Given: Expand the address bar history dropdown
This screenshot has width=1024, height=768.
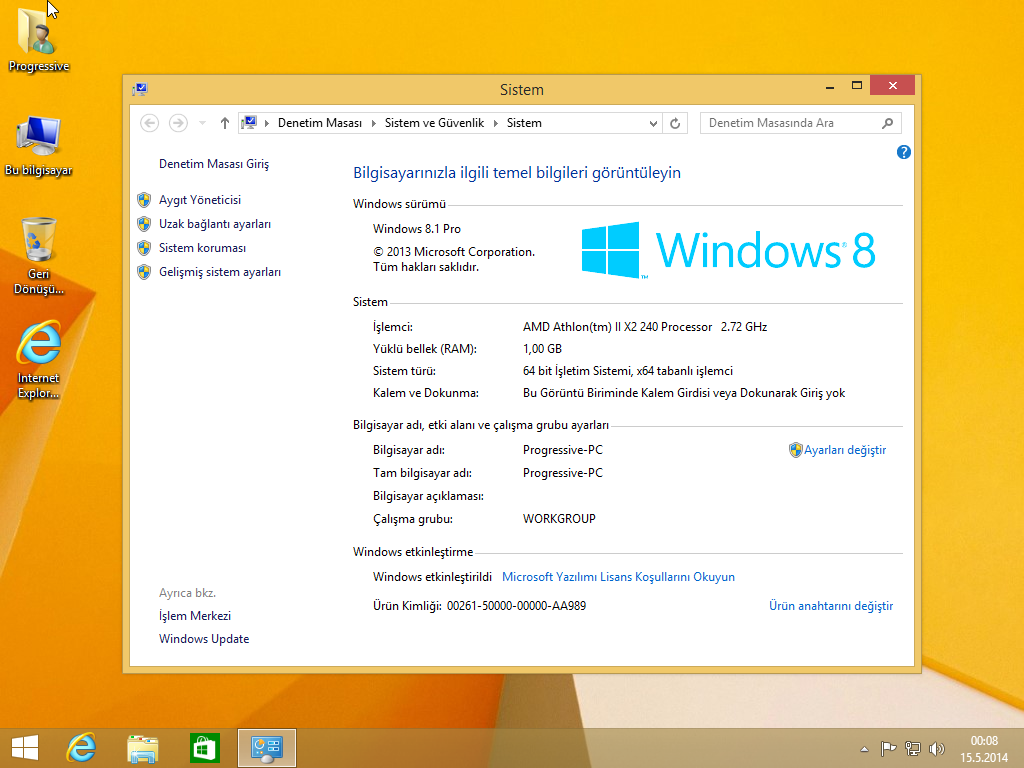Looking at the screenshot, I should 653,123.
